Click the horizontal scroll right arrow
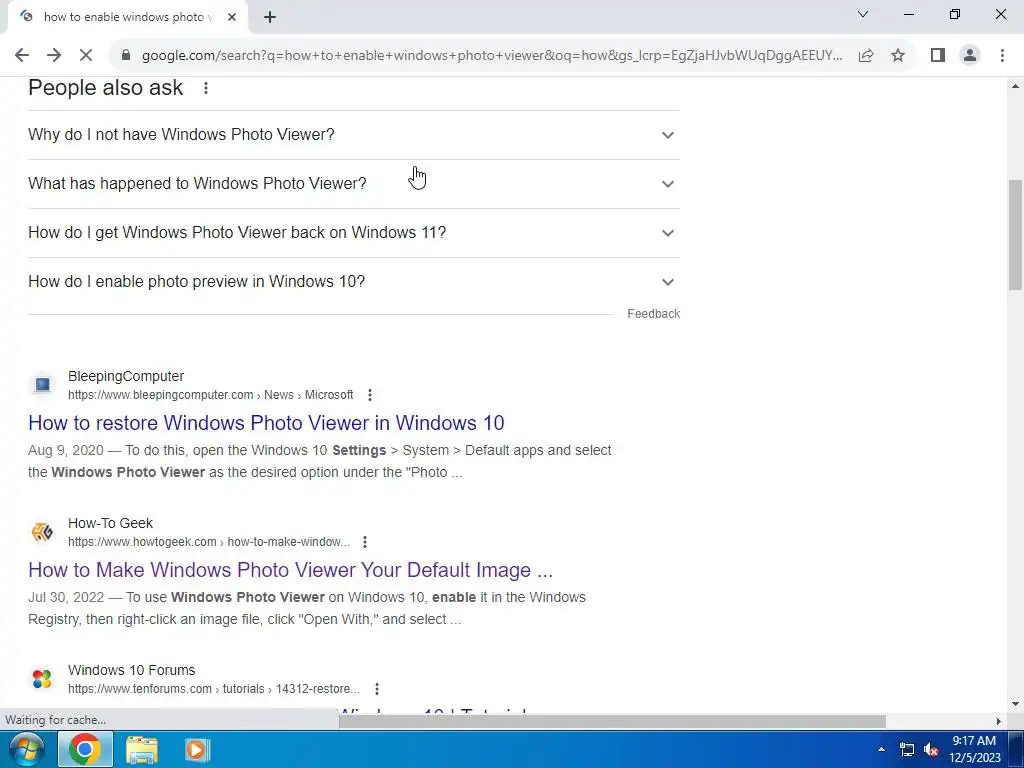 998,721
